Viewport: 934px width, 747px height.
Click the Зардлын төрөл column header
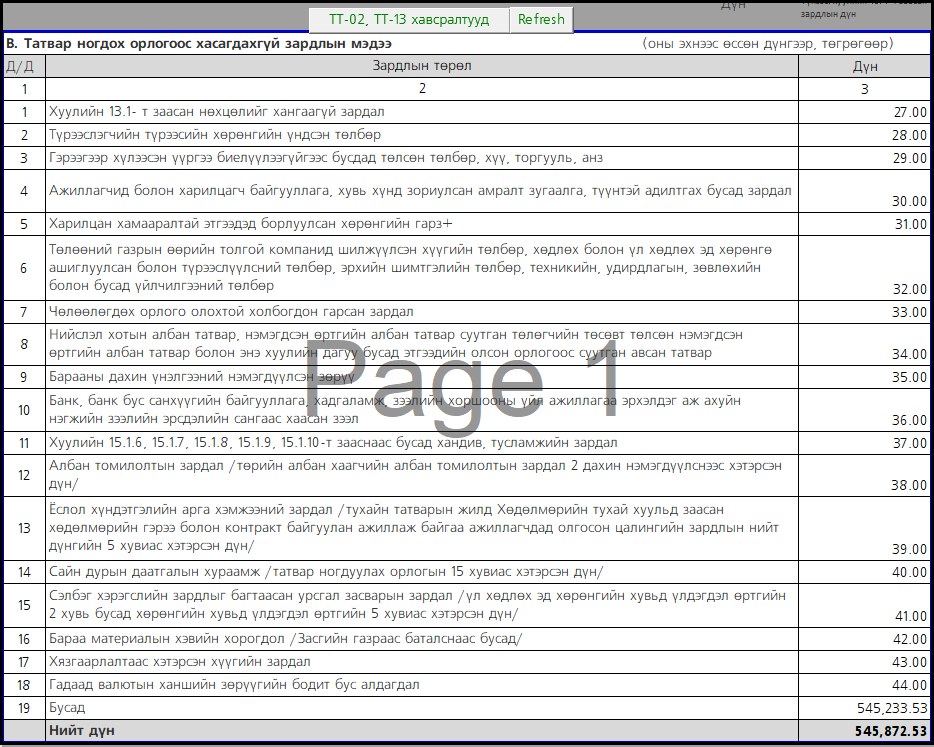pyautogui.click(x=422, y=66)
